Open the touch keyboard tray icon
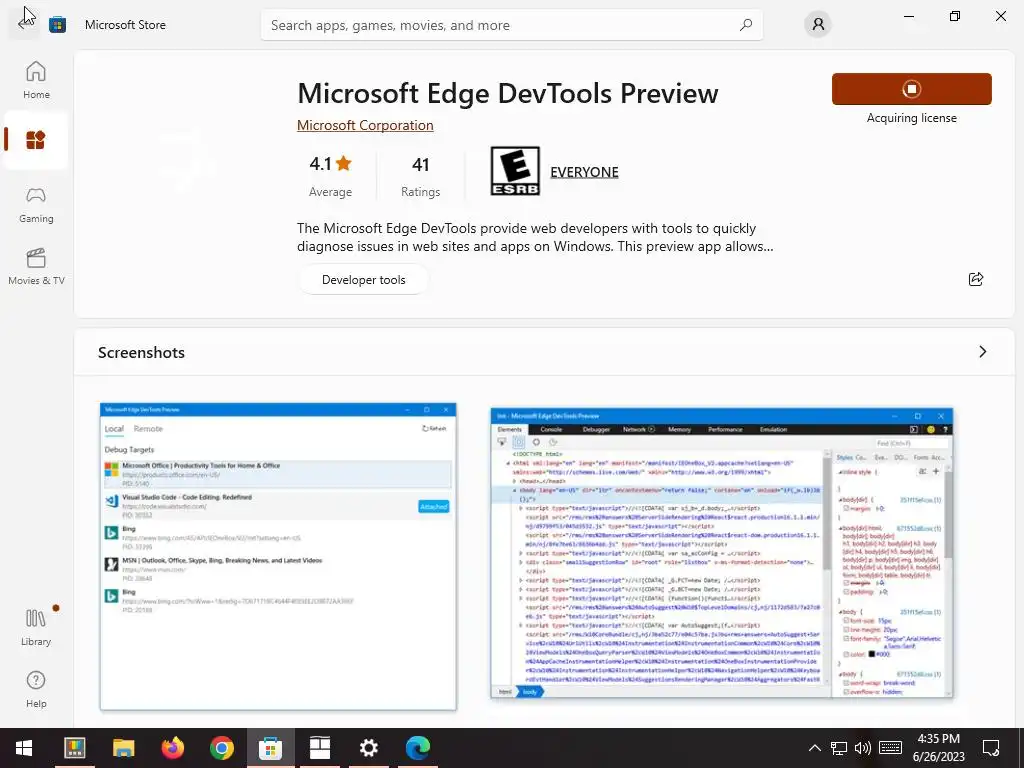Image resolution: width=1024 pixels, height=768 pixels. pyautogui.click(x=890, y=748)
